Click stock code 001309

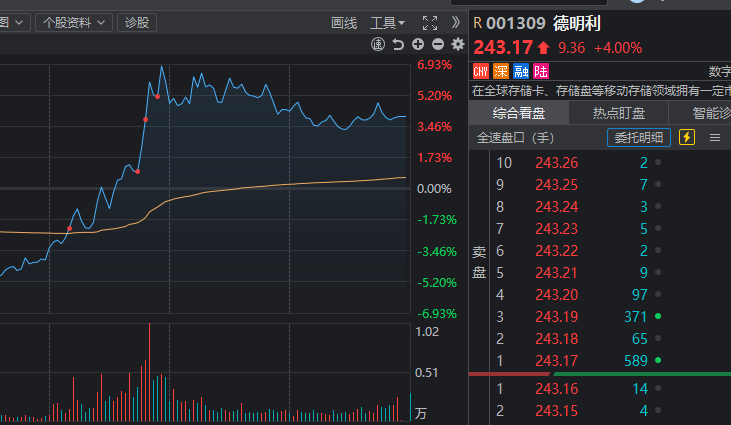(x=516, y=23)
